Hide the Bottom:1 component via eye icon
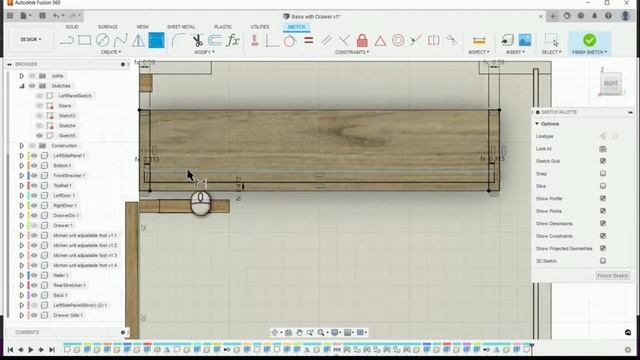This screenshot has height=360, width=640. pyautogui.click(x=34, y=166)
